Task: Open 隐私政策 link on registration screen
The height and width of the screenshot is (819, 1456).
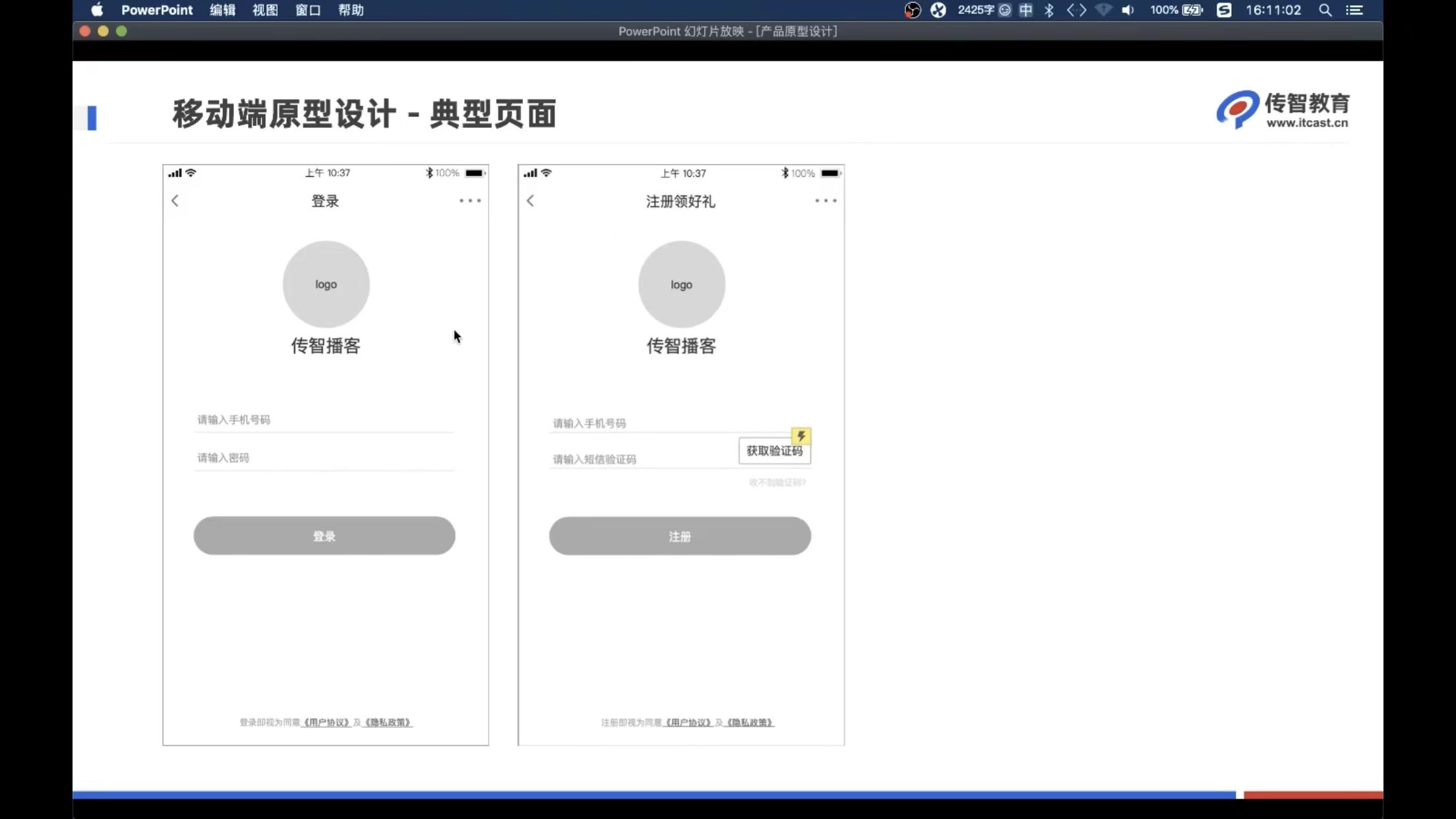Action: pyautogui.click(x=750, y=723)
